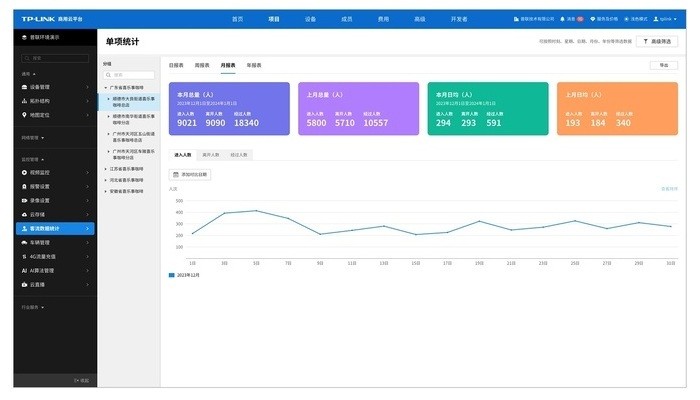
Task: Switch chart to the 离开人数 tab
Action: (x=211, y=155)
